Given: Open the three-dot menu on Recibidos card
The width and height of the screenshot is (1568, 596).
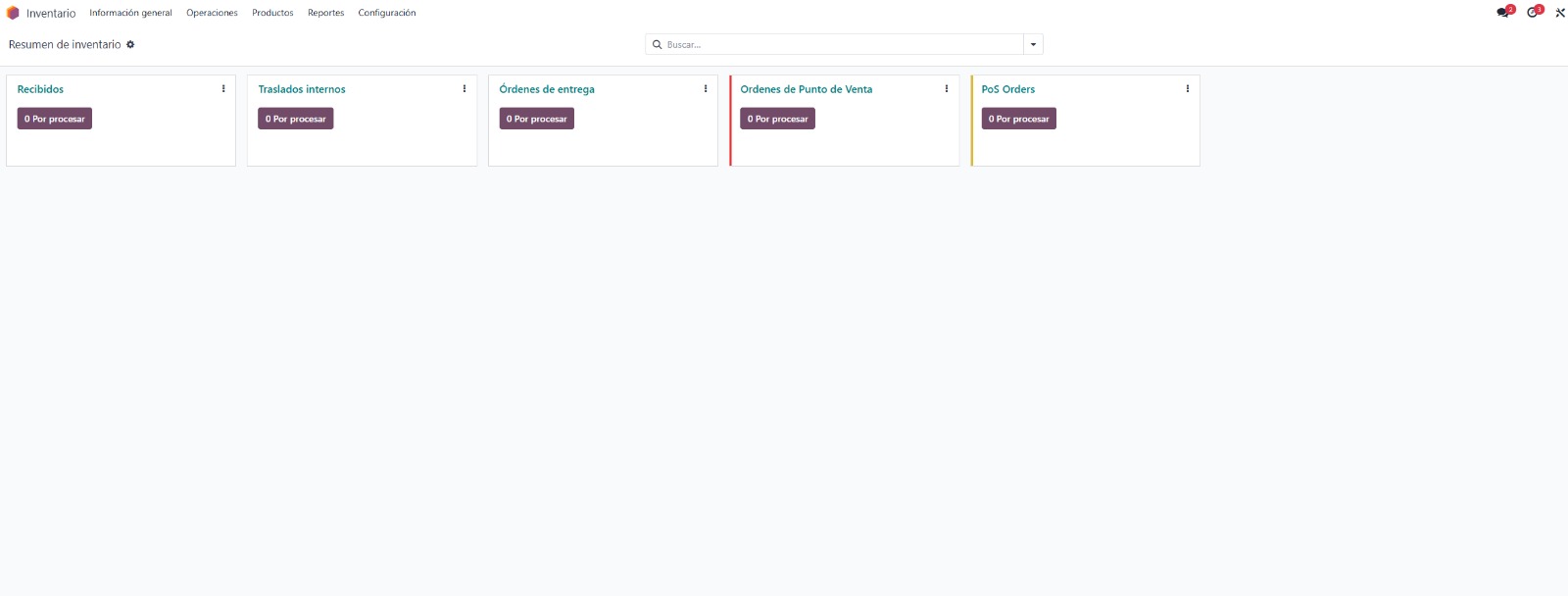Looking at the screenshot, I should [x=223, y=89].
